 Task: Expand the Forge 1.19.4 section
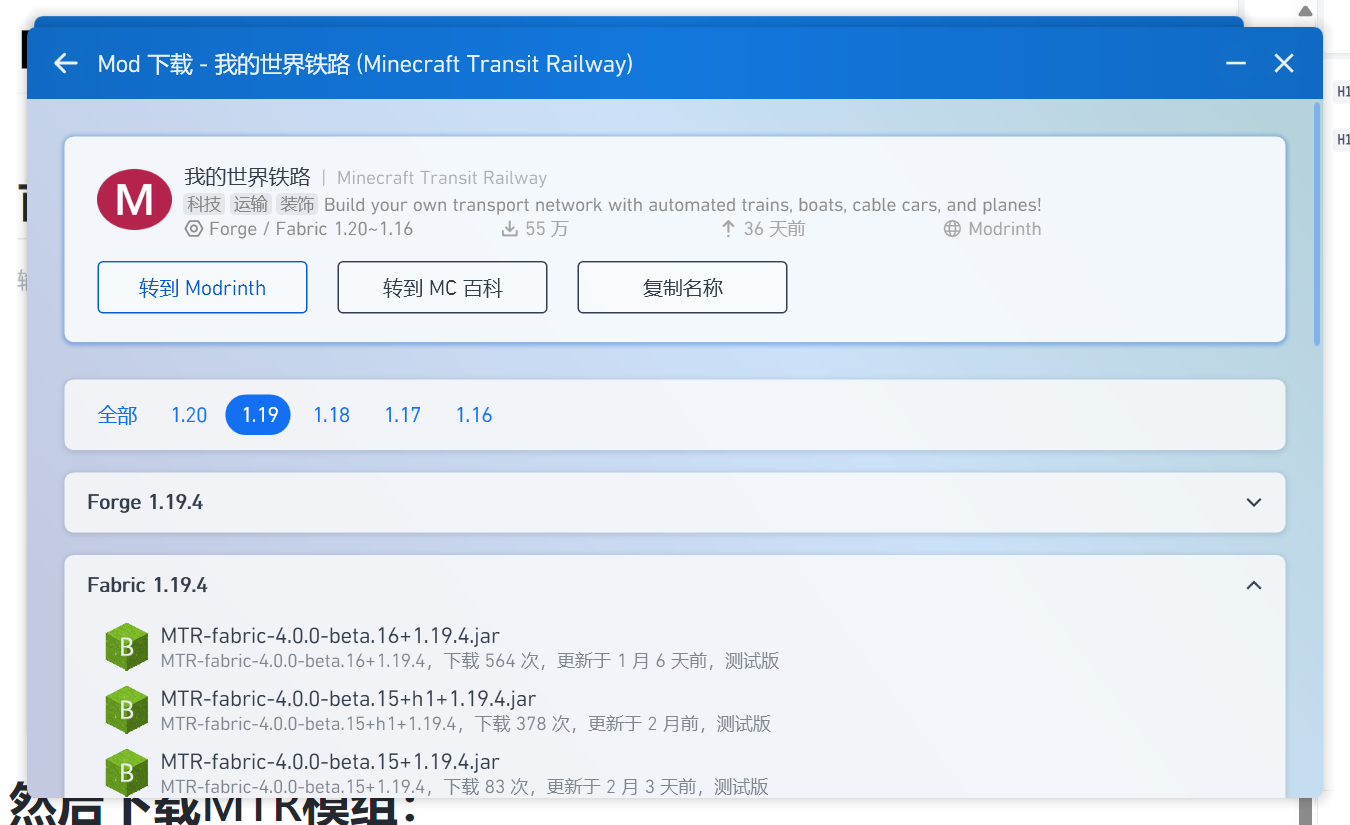pyautogui.click(x=675, y=502)
